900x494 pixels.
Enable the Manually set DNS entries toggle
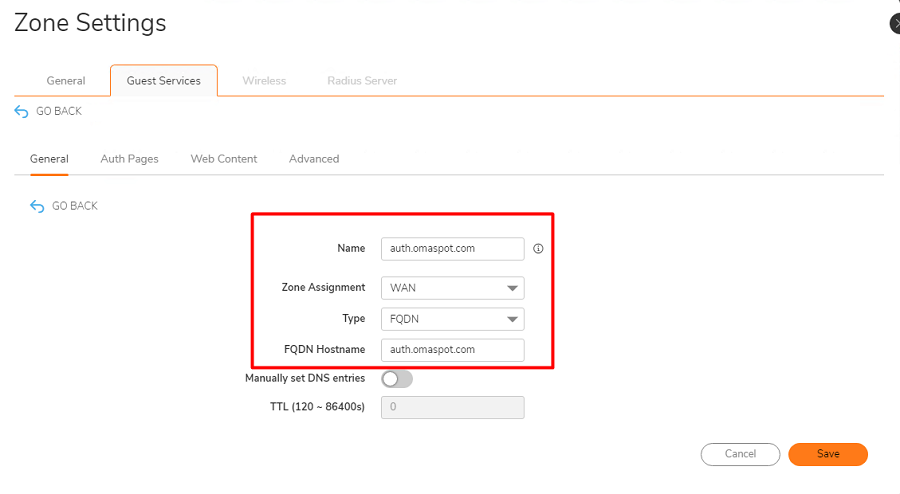pos(397,379)
